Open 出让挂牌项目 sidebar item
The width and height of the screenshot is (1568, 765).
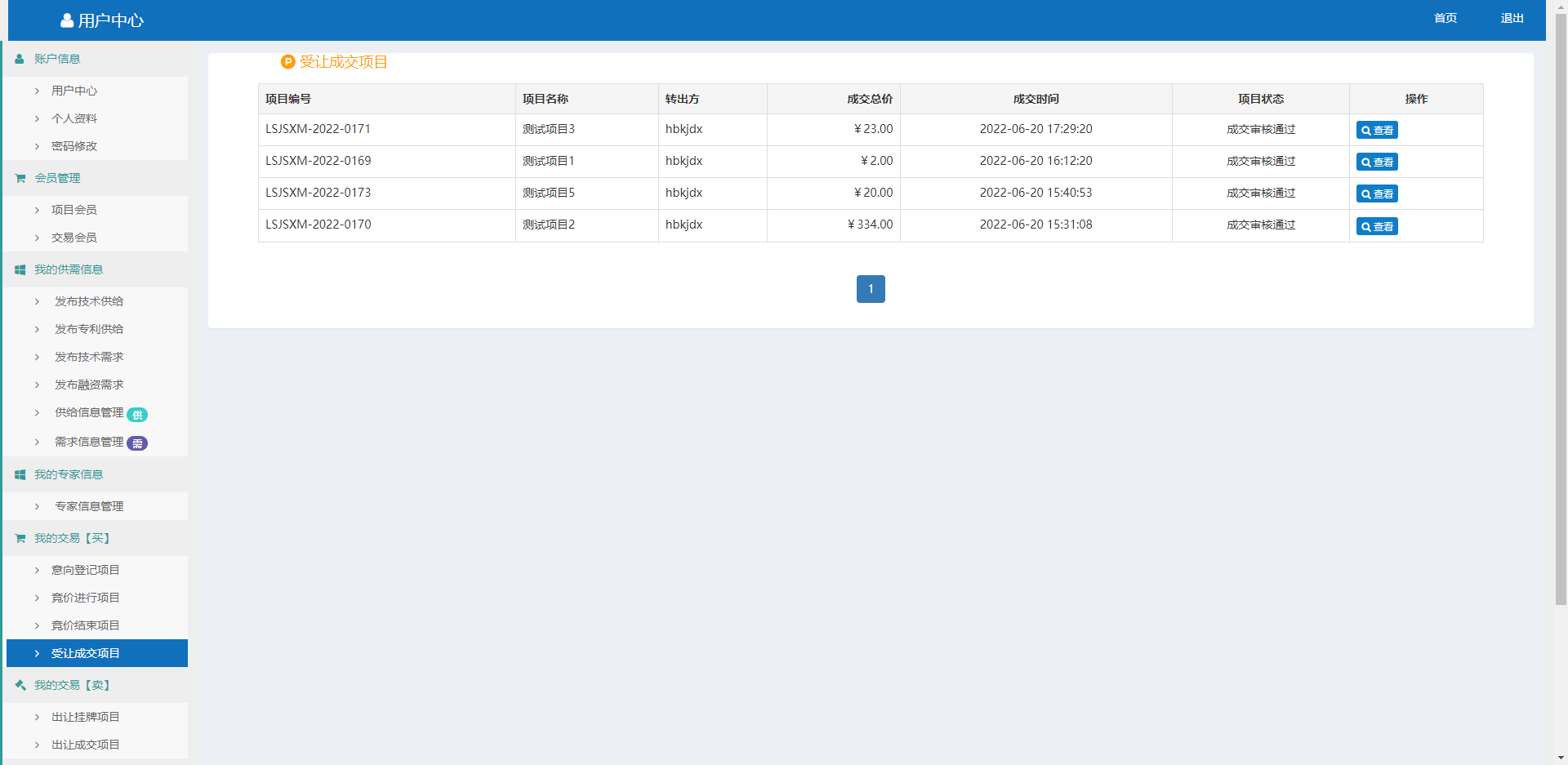96,717
